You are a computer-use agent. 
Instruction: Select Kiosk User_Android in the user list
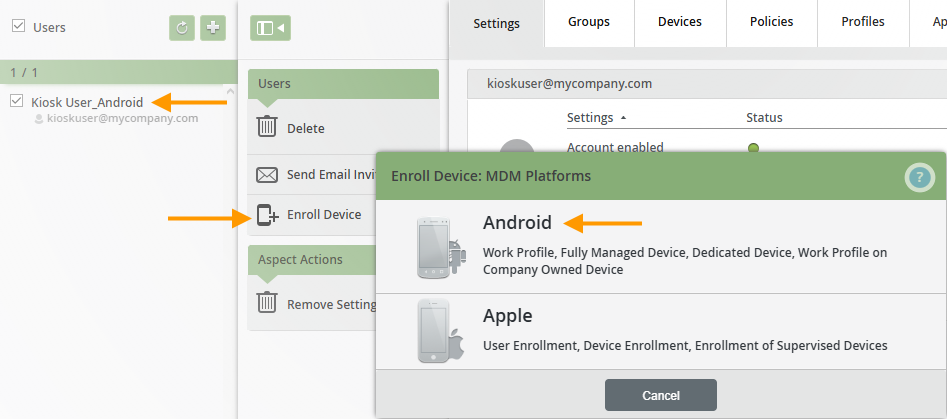87,102
